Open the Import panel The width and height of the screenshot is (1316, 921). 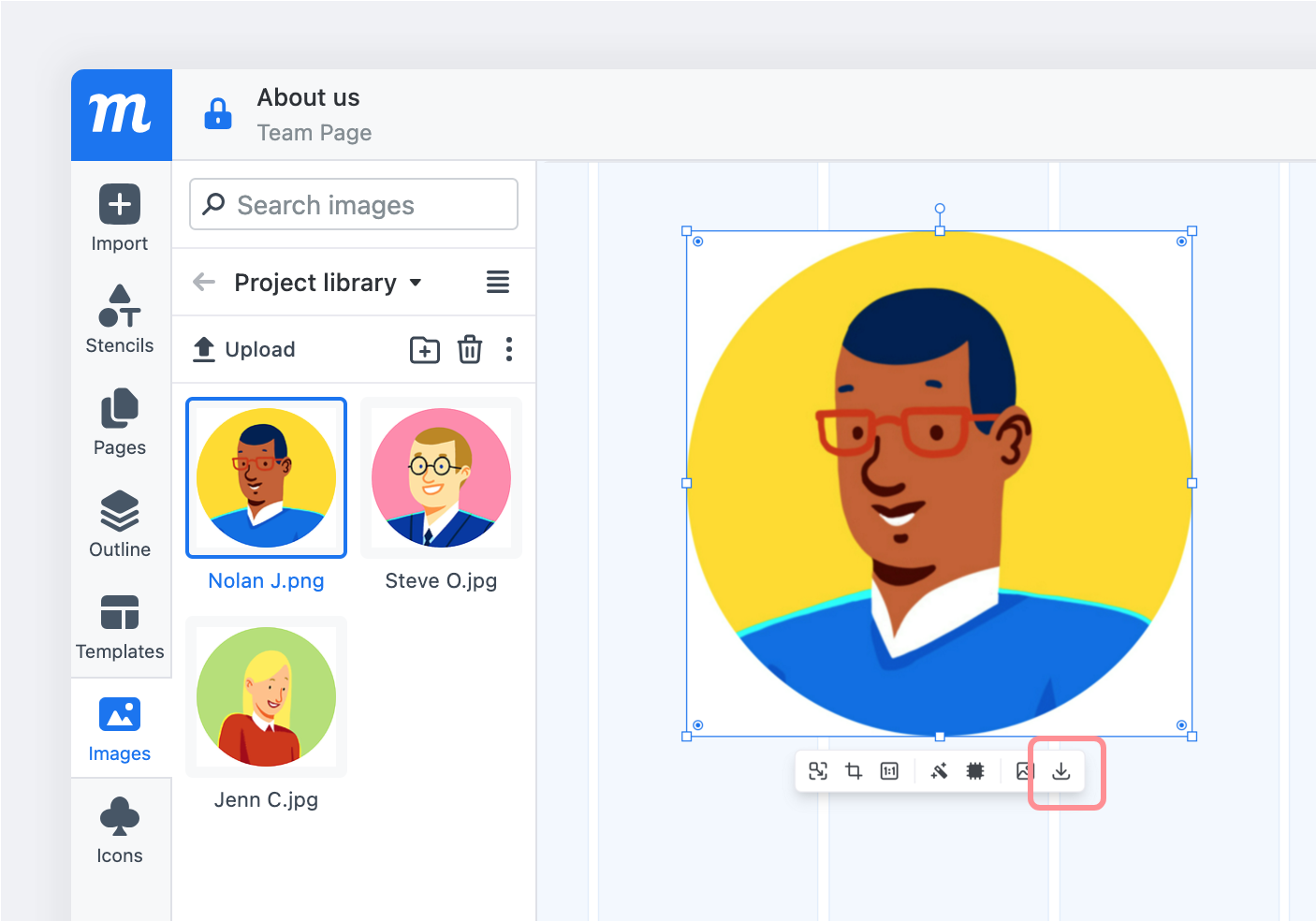coord(120,218)
